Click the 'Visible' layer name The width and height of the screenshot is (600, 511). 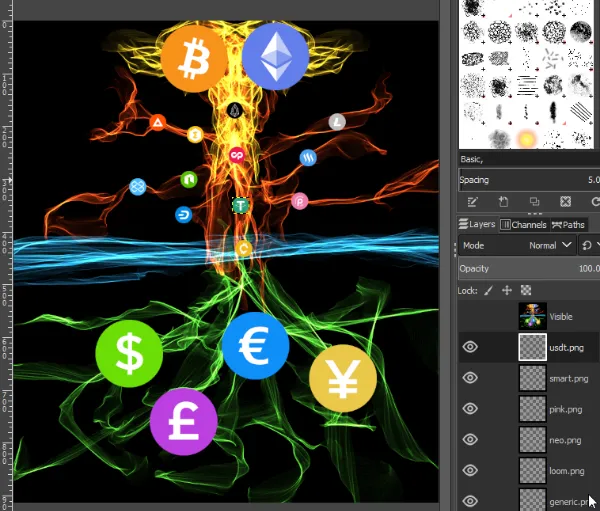point(561,317)
